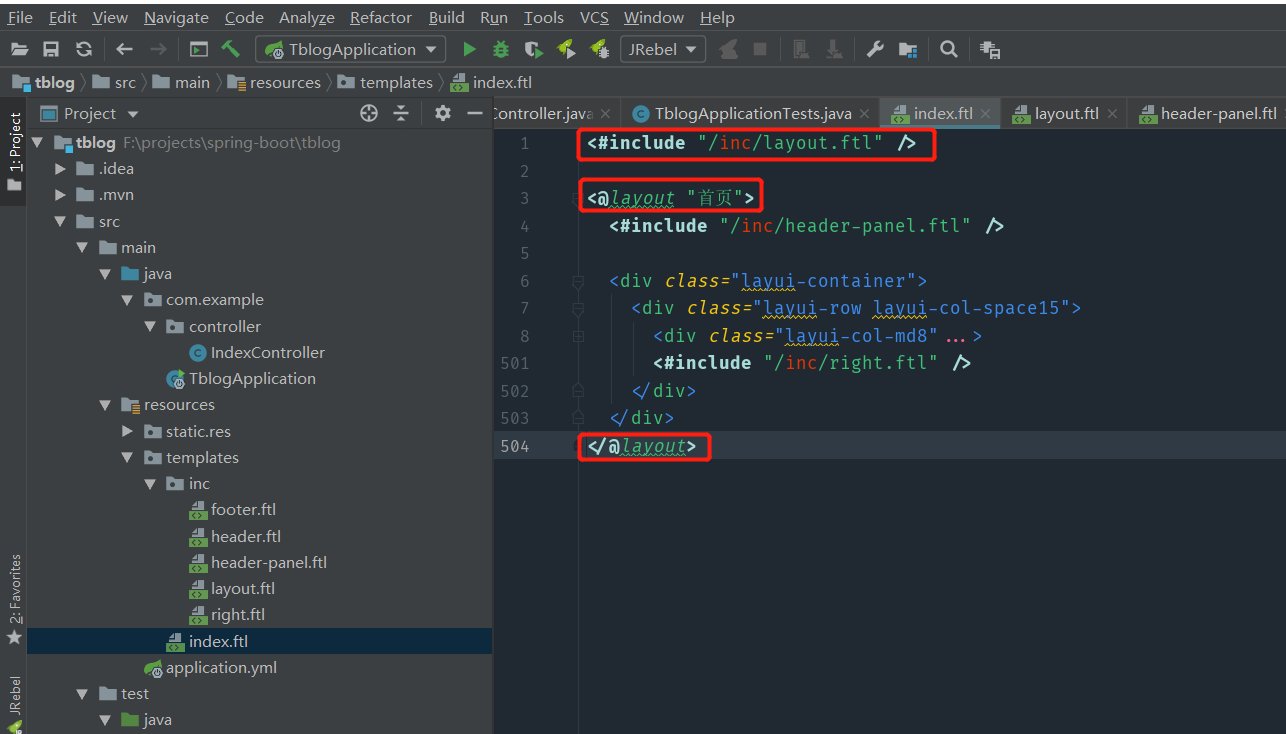1286x734 pixels.
Task: Click the Debug with JRebel icon
Action: [600, 49]
